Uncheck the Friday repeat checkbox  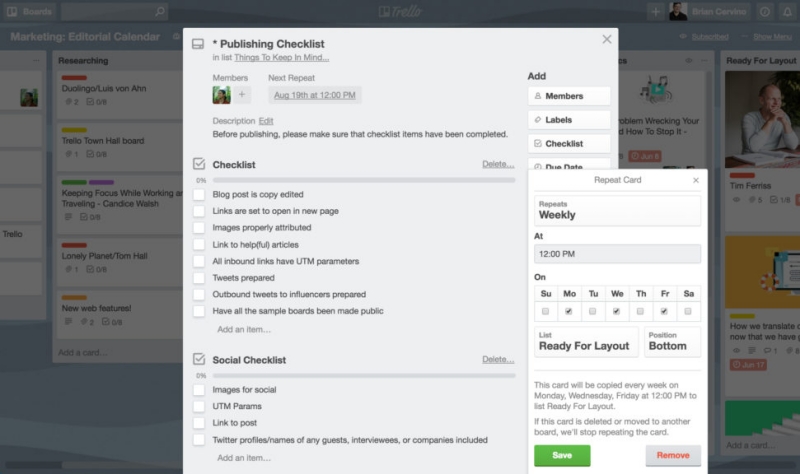664,311
